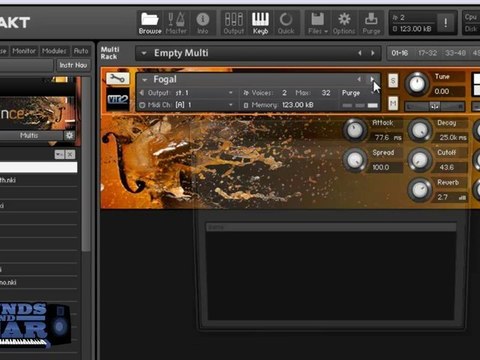Toggle the Keyb on-screen keyboard

pyautogui.click(x=260, y=23)
